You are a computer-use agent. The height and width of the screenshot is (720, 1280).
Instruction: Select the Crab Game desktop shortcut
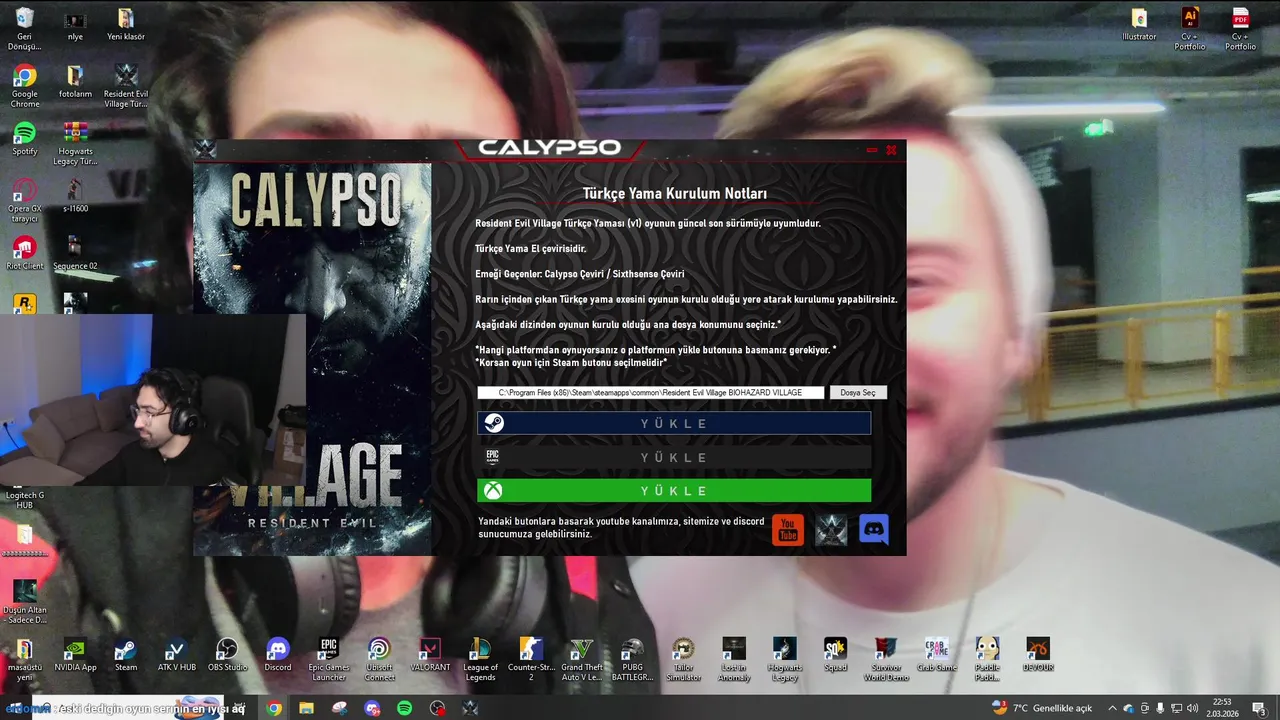[937, 655]
